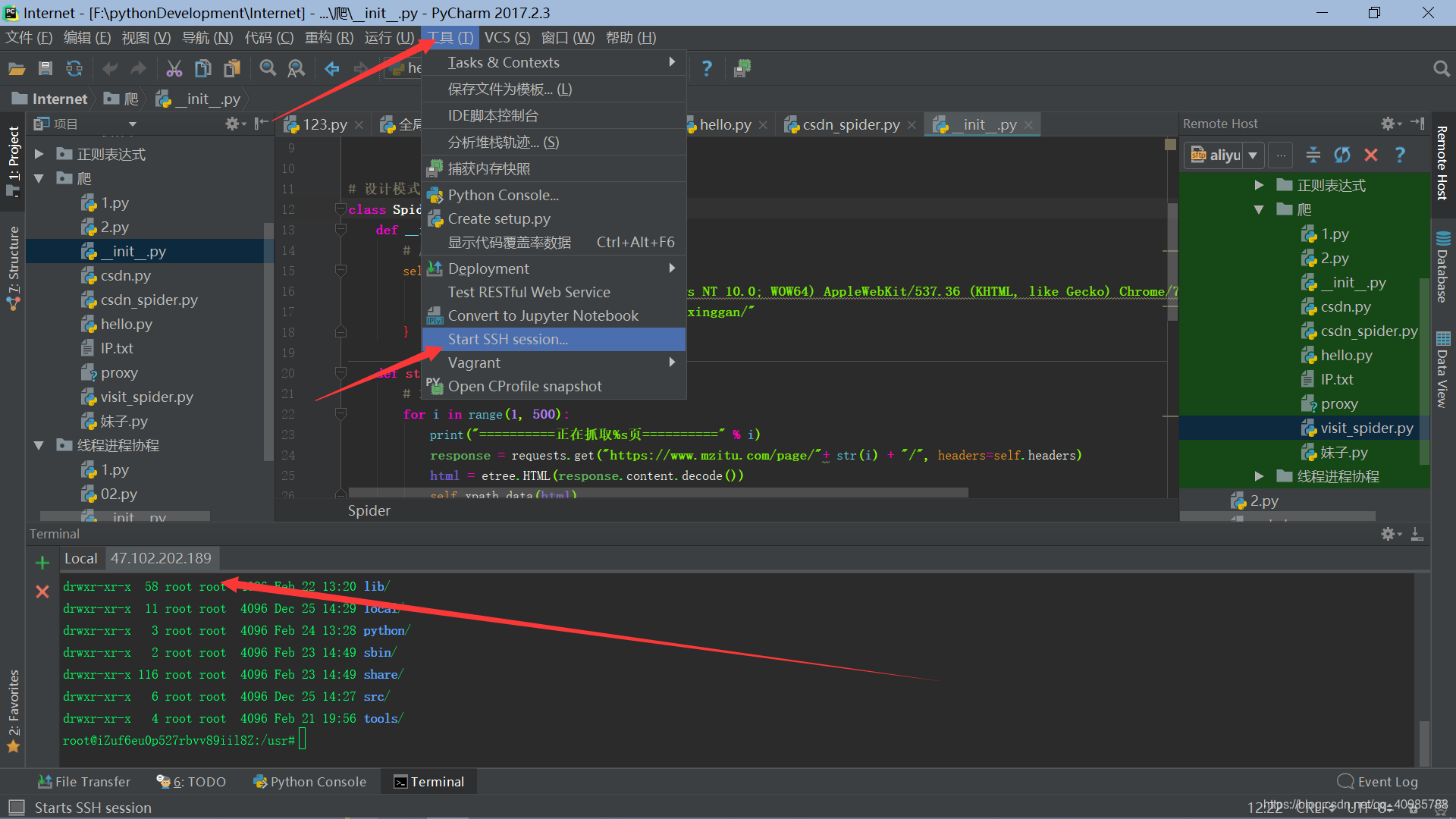Expand the 正则表达式 folder in Project tree
This screenshot has height=819, width=1456.
tap(39, 154)
